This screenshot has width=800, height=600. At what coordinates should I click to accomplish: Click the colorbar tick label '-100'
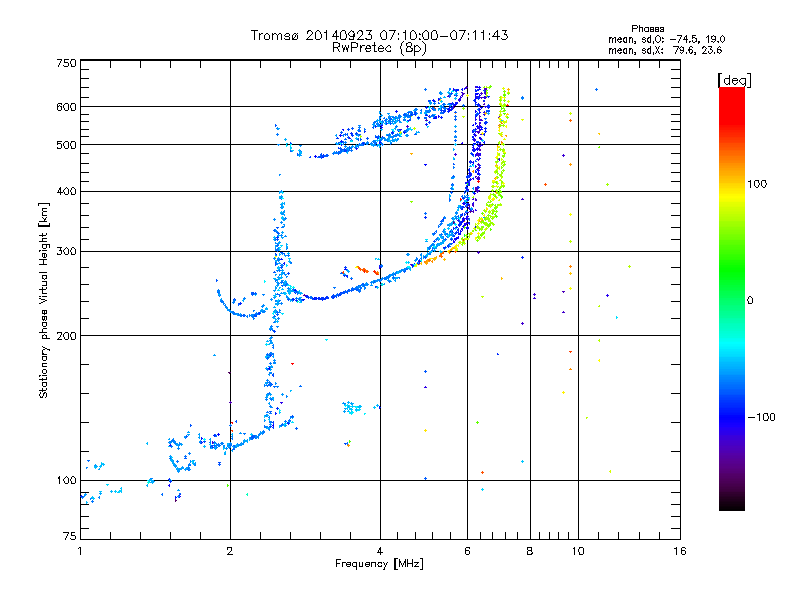[762, 417]
